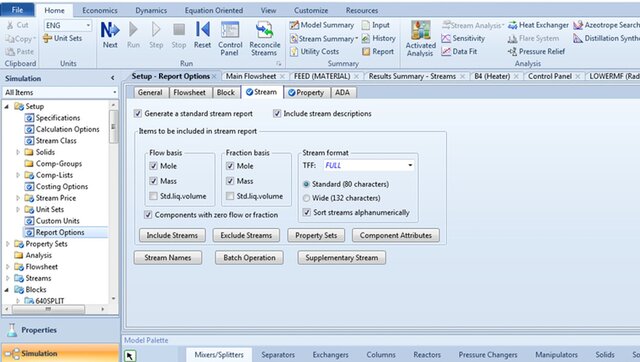Image resolution: width=640 pixels, height=362 pixels.
Task: Click the Include Streams button
Action: pyautogui.click(x=172, y=235)
